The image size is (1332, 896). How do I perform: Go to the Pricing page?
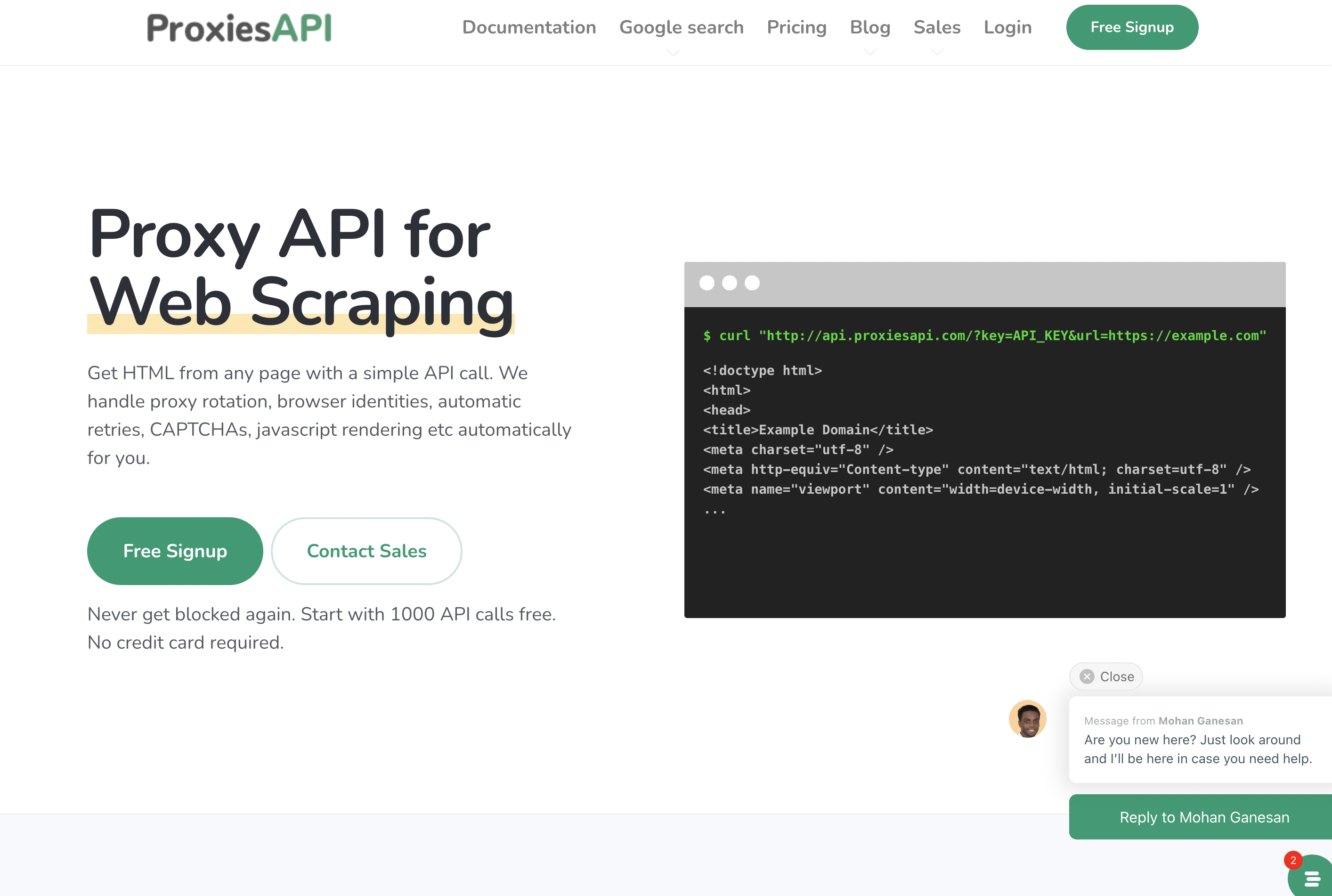click(x=796, y=27)
